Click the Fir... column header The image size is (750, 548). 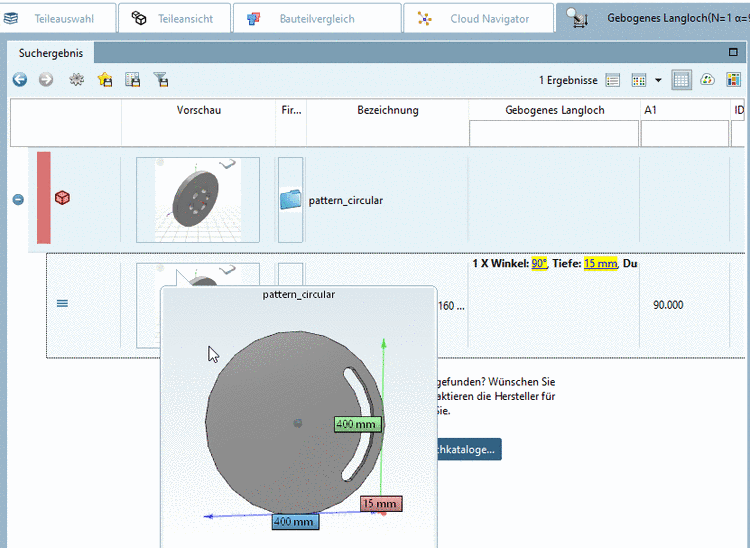(x=291, y=110)
